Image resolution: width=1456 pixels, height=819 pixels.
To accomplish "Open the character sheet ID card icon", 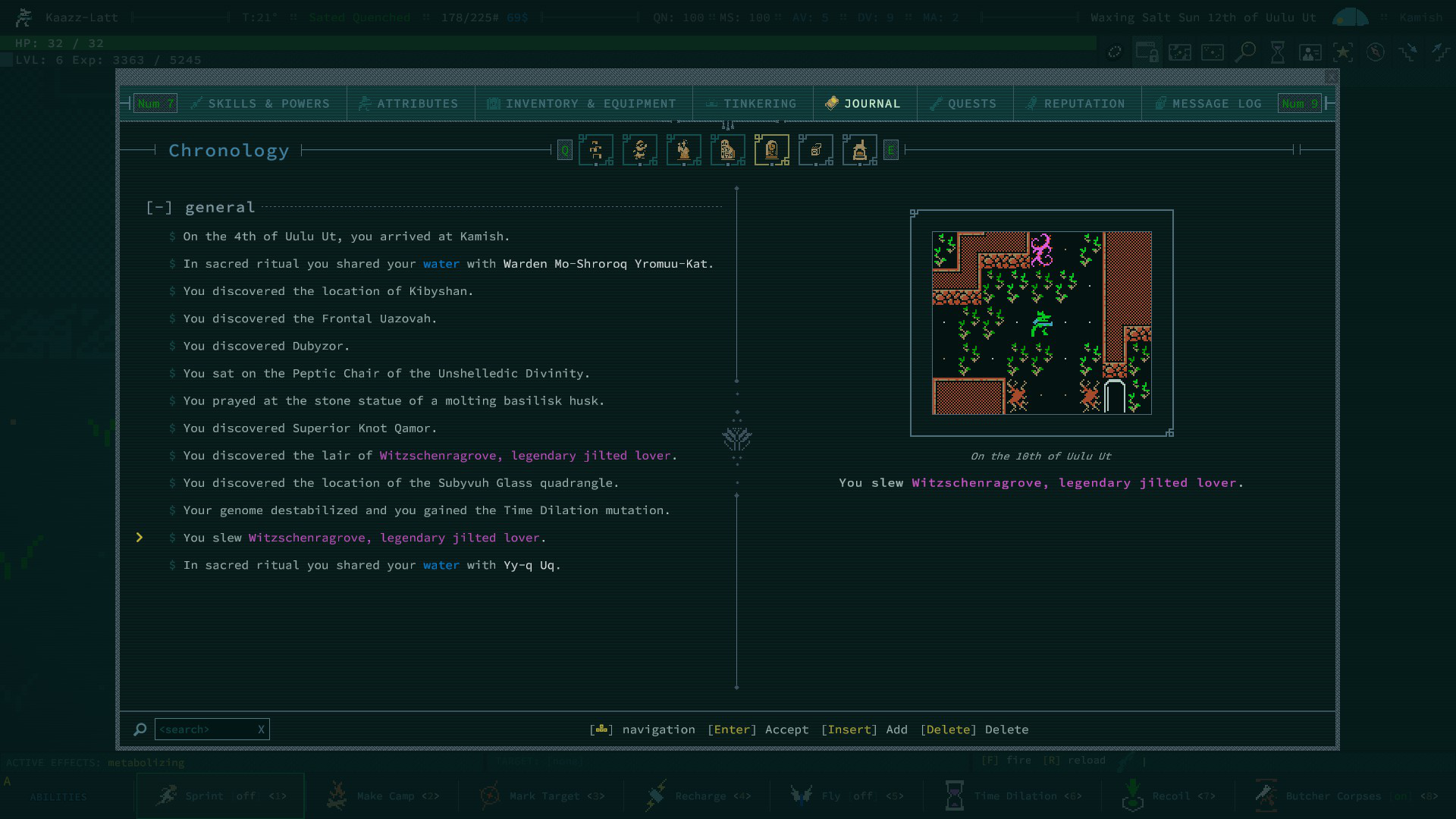I will (1310, 52).
